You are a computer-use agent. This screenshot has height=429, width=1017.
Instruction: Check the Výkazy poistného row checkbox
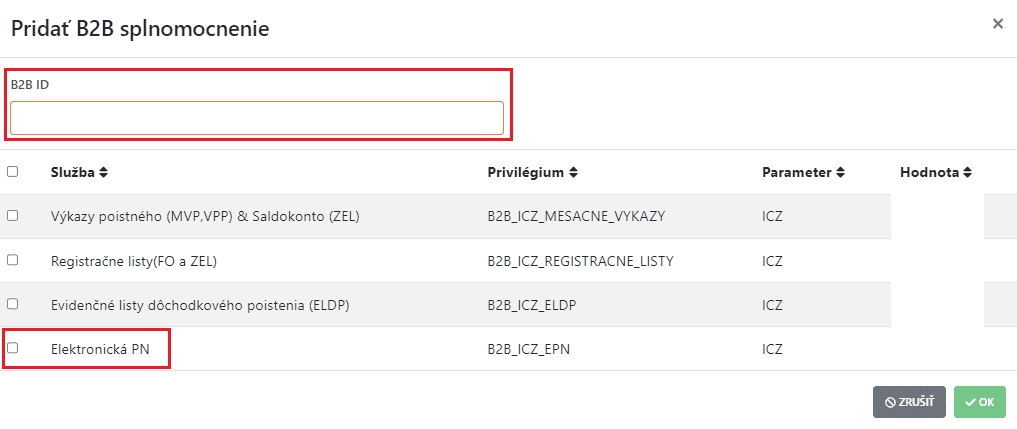click(x=13, y=216)
